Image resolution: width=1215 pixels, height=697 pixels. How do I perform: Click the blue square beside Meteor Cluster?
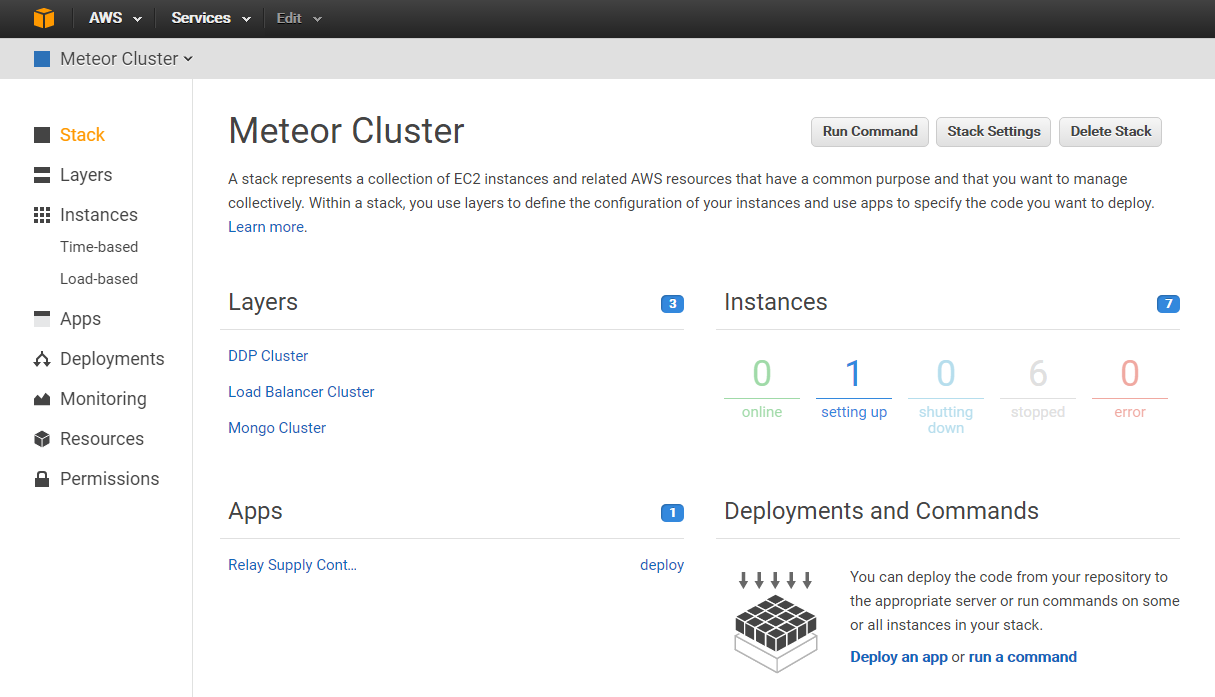point(42,59)
